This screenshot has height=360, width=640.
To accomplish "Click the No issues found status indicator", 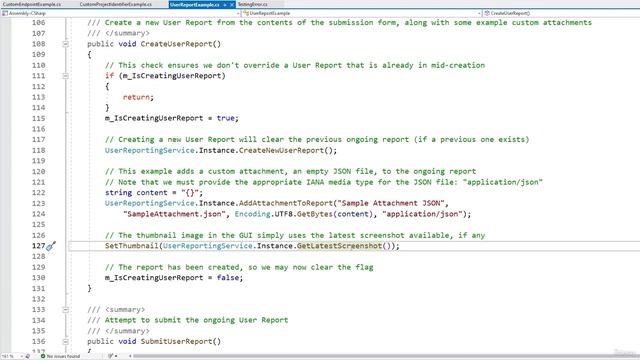I will (x=60, y=356).
